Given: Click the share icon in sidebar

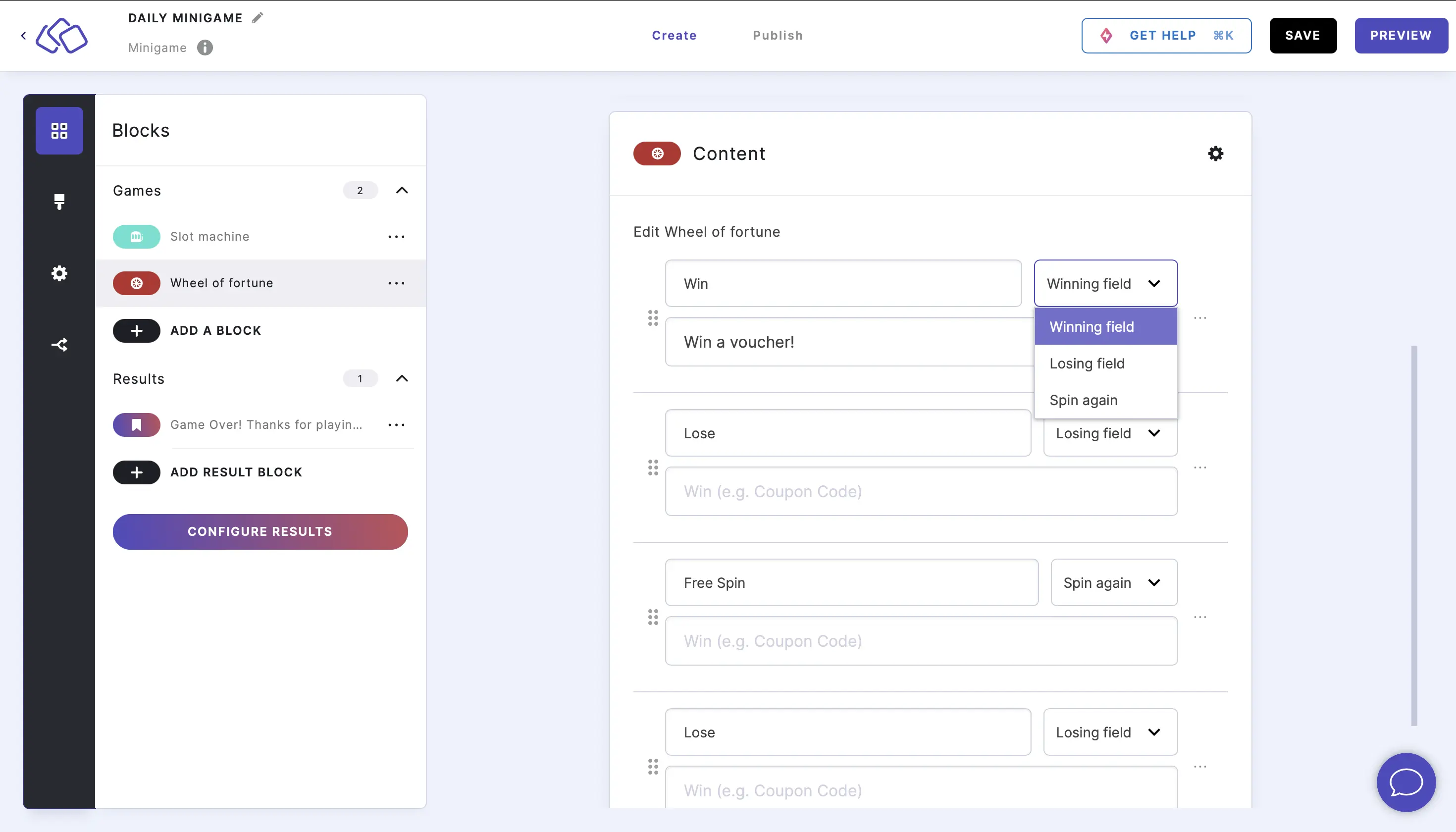Looking at the screenshot, I should coord(59,345).
